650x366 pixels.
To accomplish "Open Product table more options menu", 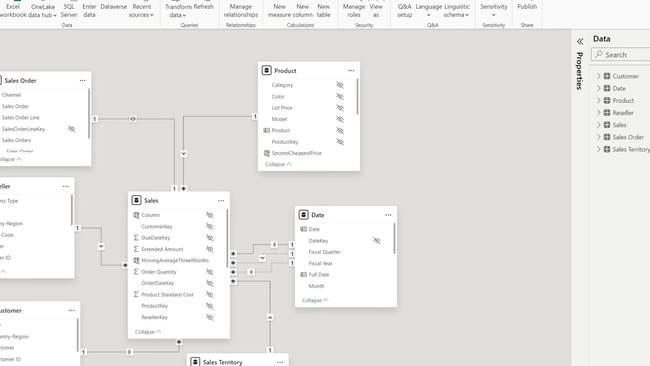I will [x=351, y=70].
